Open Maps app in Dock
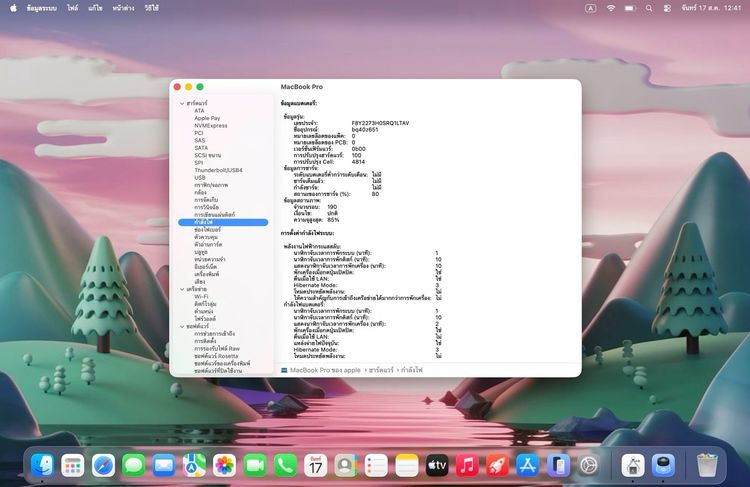Image resolution: width=750 pixels, height=487 pixels. tap(194, 465)
